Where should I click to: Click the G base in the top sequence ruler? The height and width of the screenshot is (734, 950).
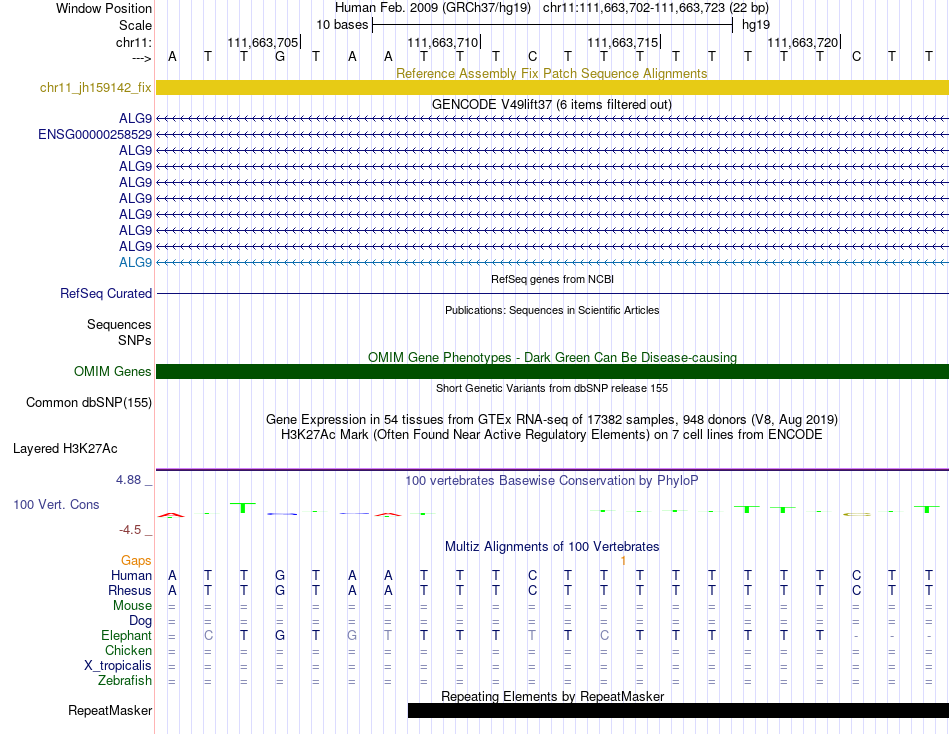(x=280, y=56)
